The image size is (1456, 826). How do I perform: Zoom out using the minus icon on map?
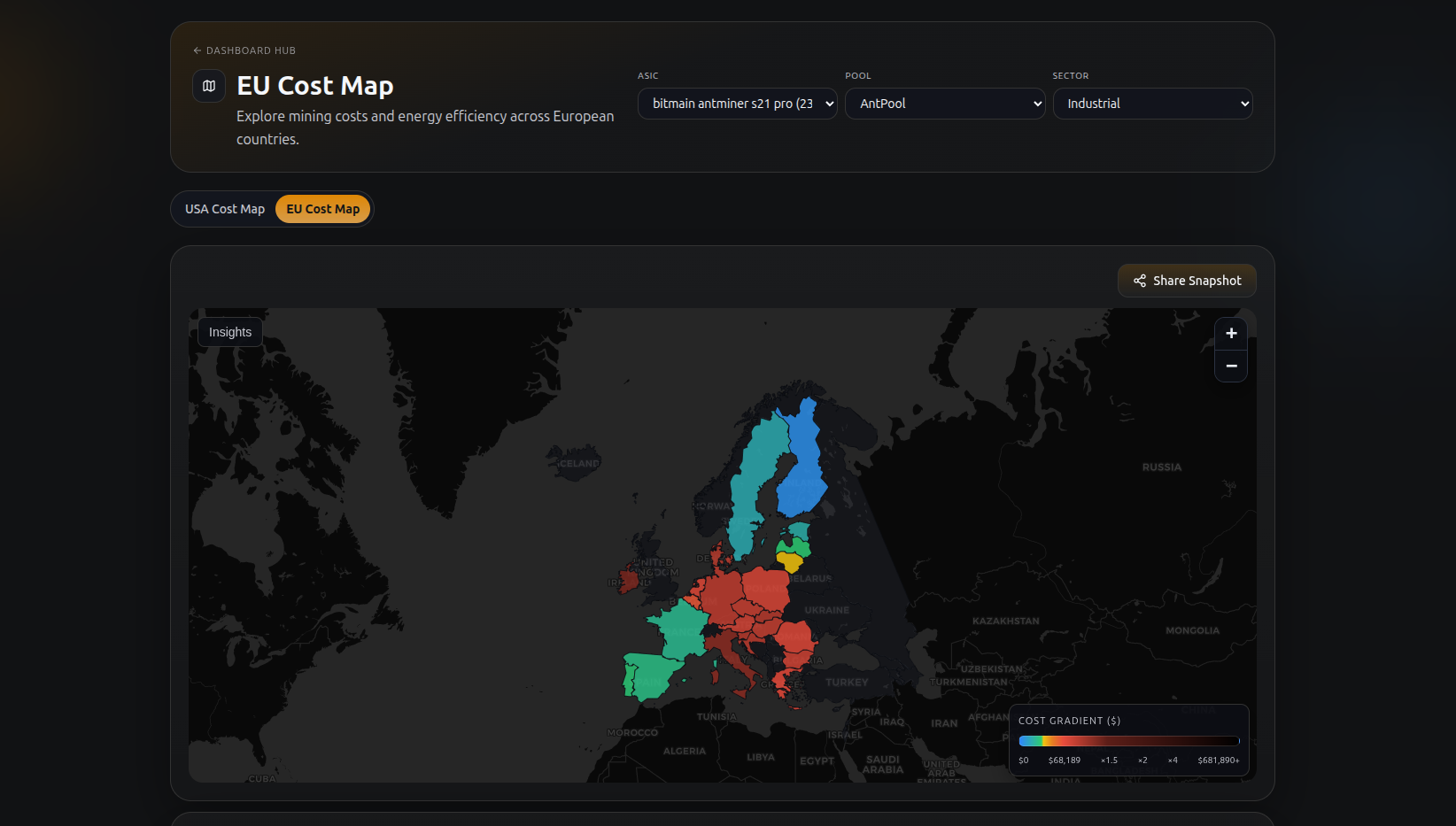[1231, 366]
